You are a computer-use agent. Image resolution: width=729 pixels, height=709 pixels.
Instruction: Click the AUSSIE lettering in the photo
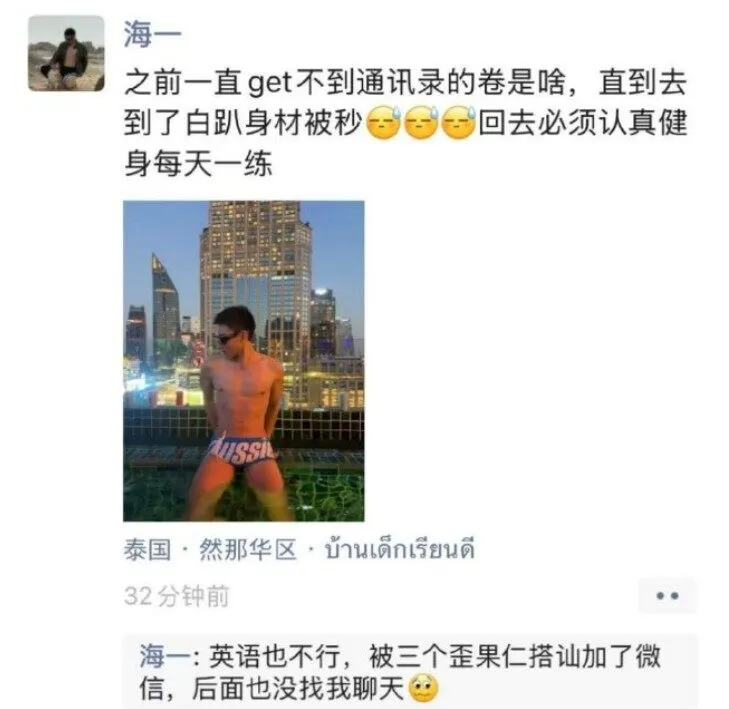pos(242,450)
